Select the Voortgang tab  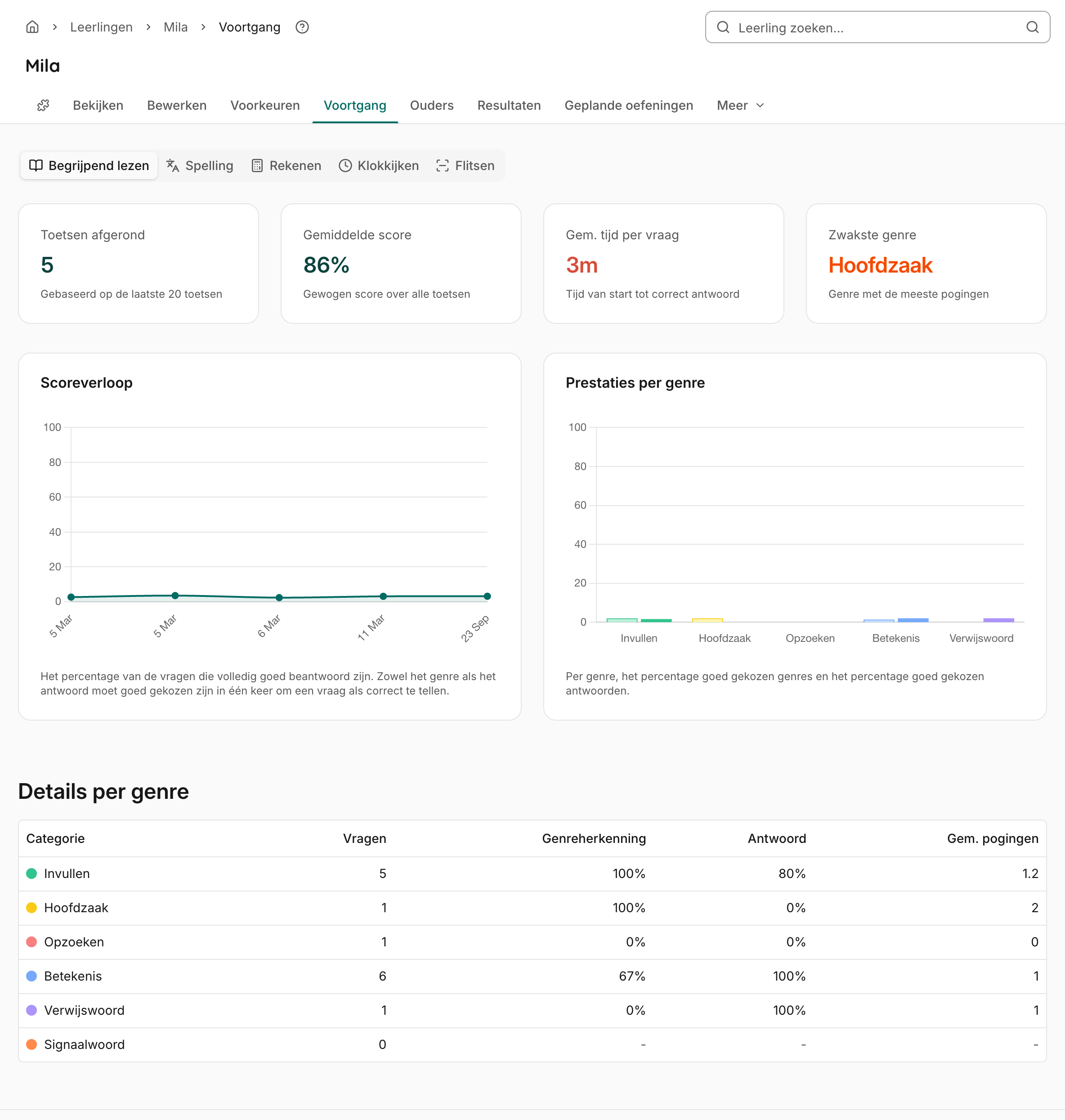355,106
